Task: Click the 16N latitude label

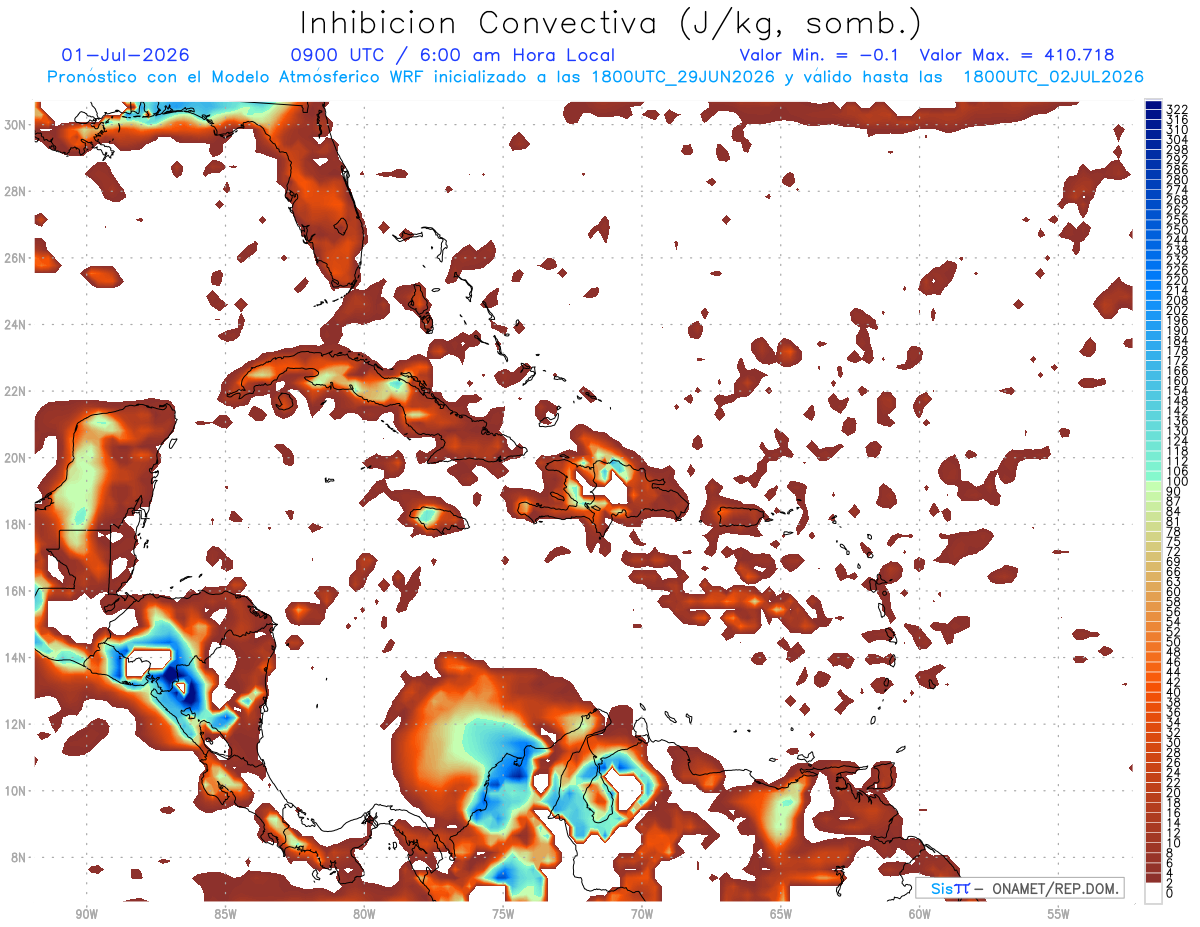Action: pos(15,591)
